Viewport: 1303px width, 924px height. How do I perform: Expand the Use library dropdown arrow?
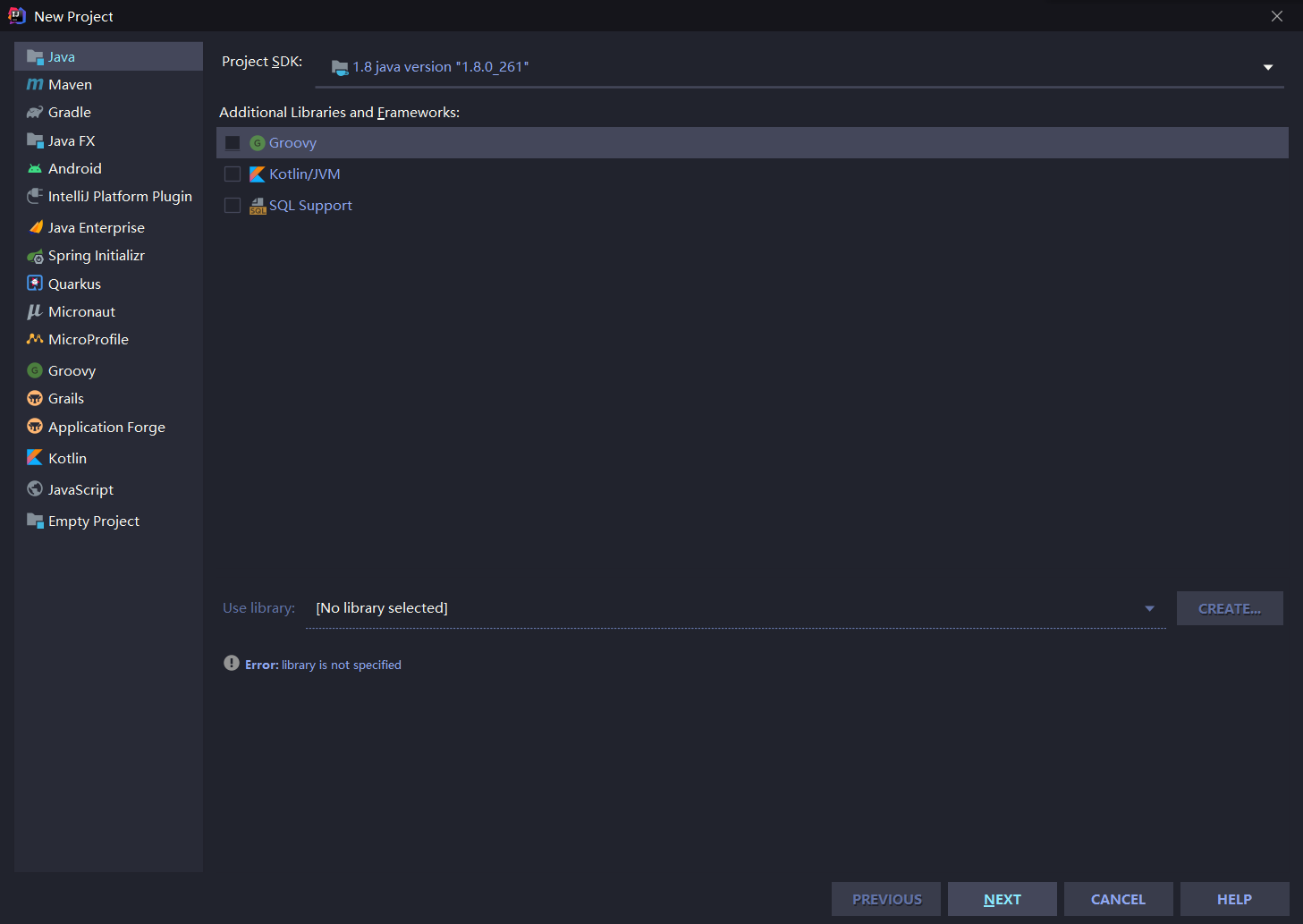point(1150,608)
